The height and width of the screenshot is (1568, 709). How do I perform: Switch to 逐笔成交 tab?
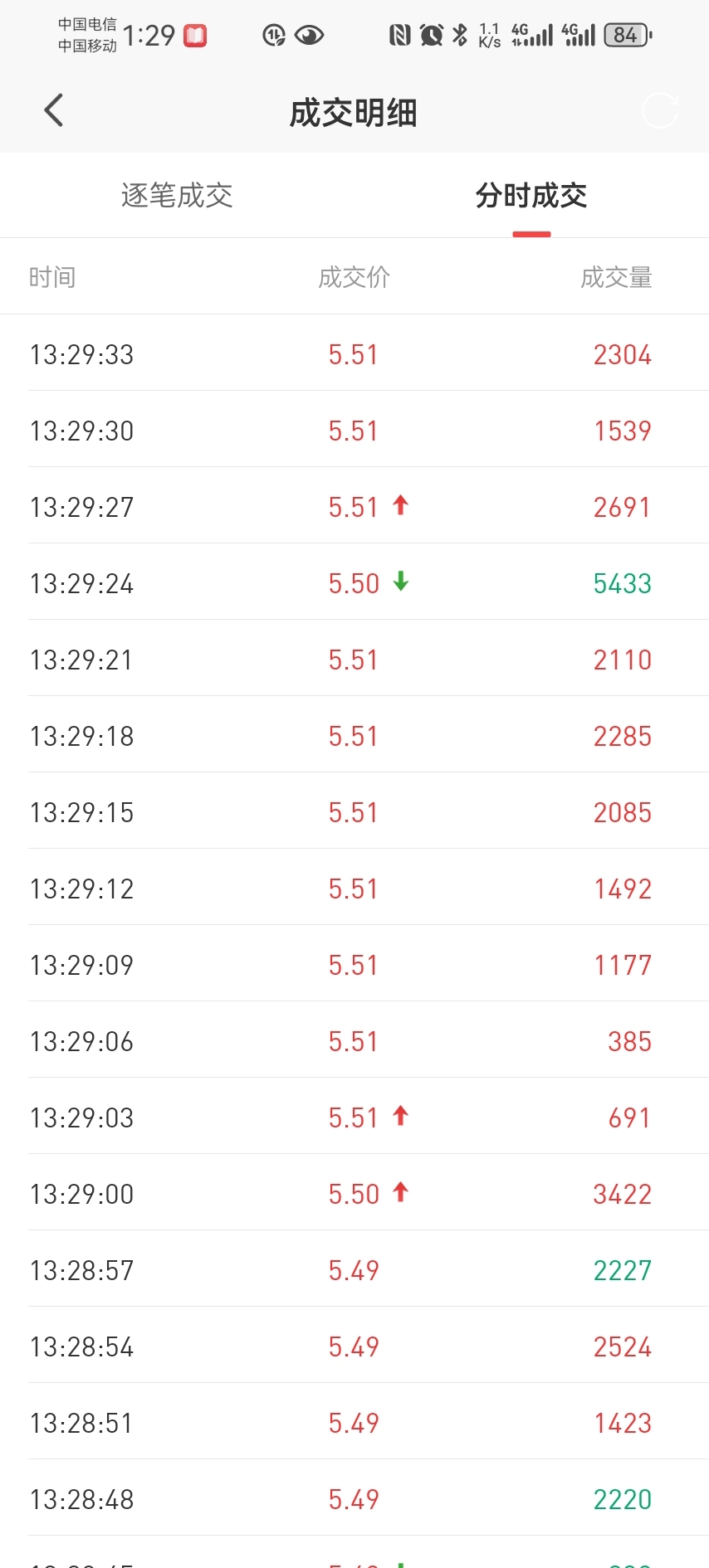pyautogui.click(x=177, y=196)
